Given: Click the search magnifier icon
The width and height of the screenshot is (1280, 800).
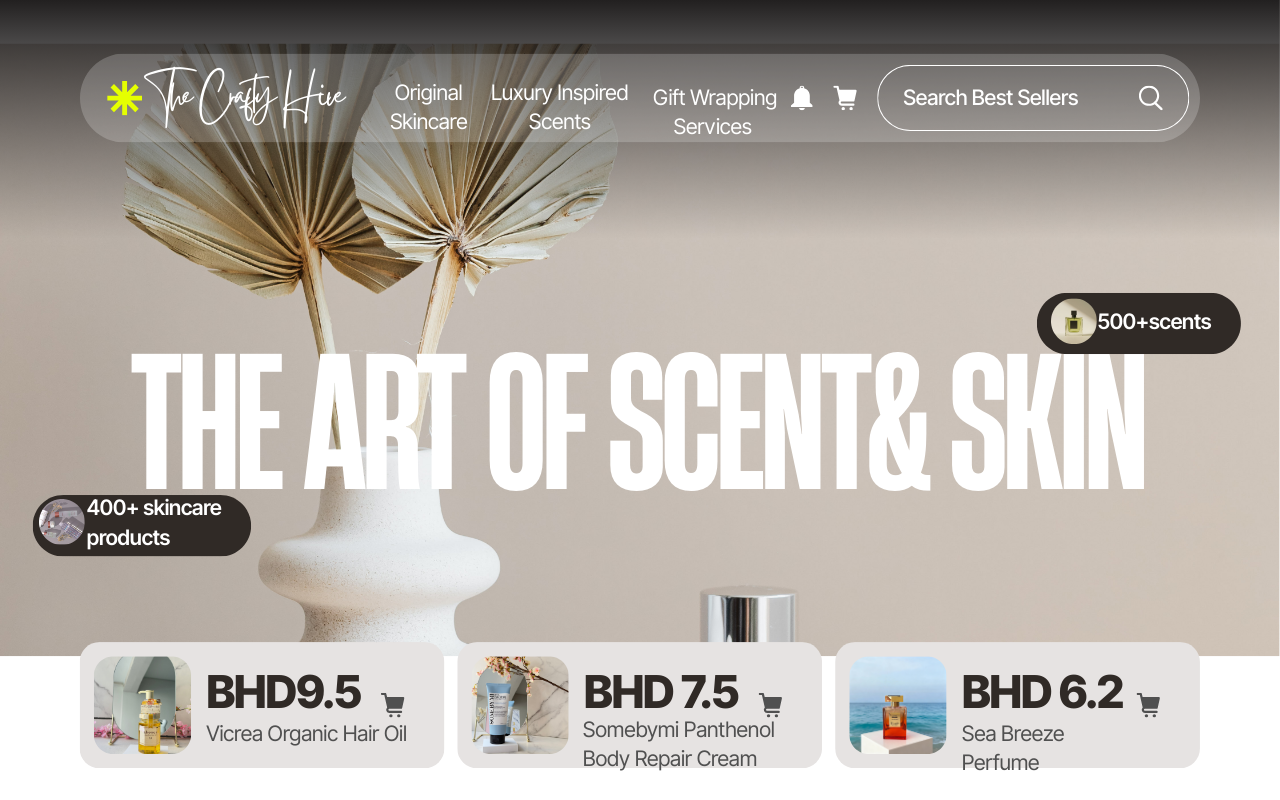Looking at the screenshot, I should click(1150, 97).
